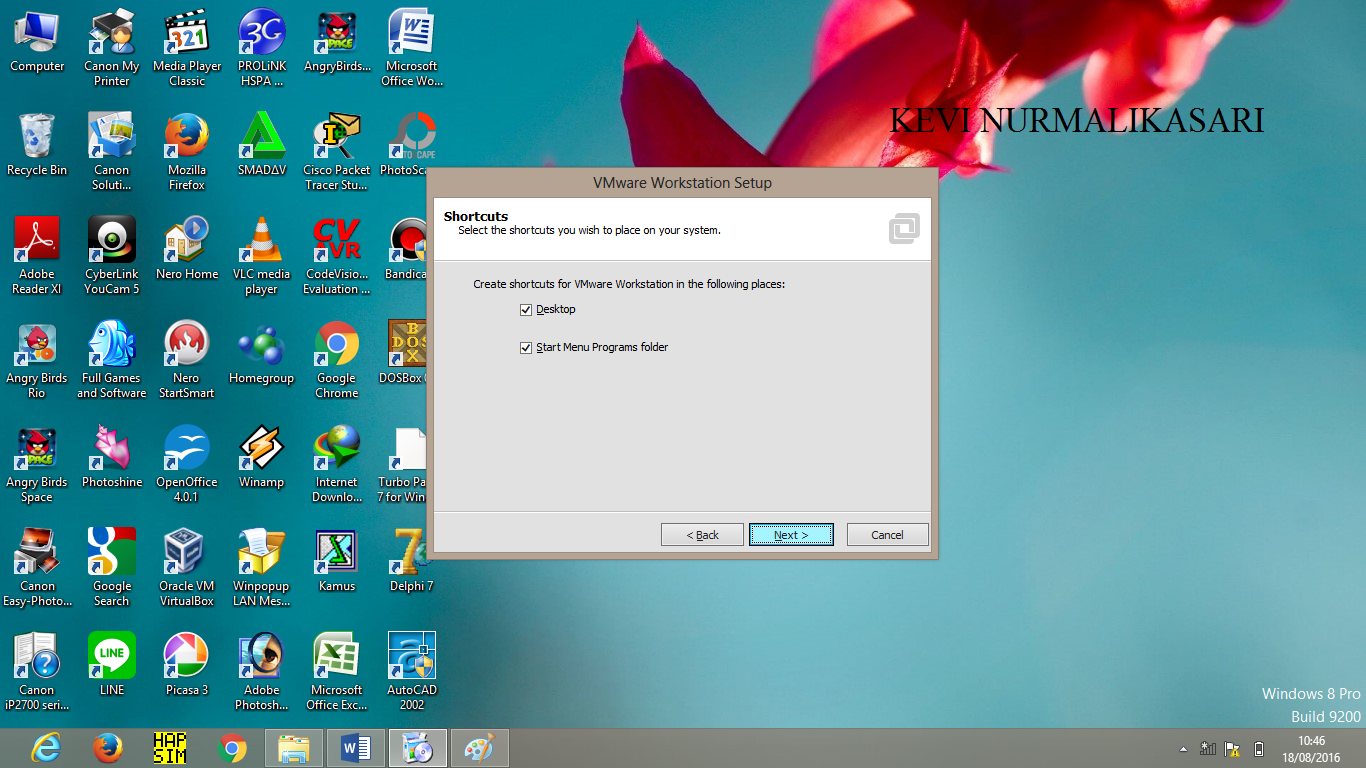The height and width of the screenshot is (768, 1366).
Task: Select Picasa 3 shortcut
Action: tap(187, 666)
